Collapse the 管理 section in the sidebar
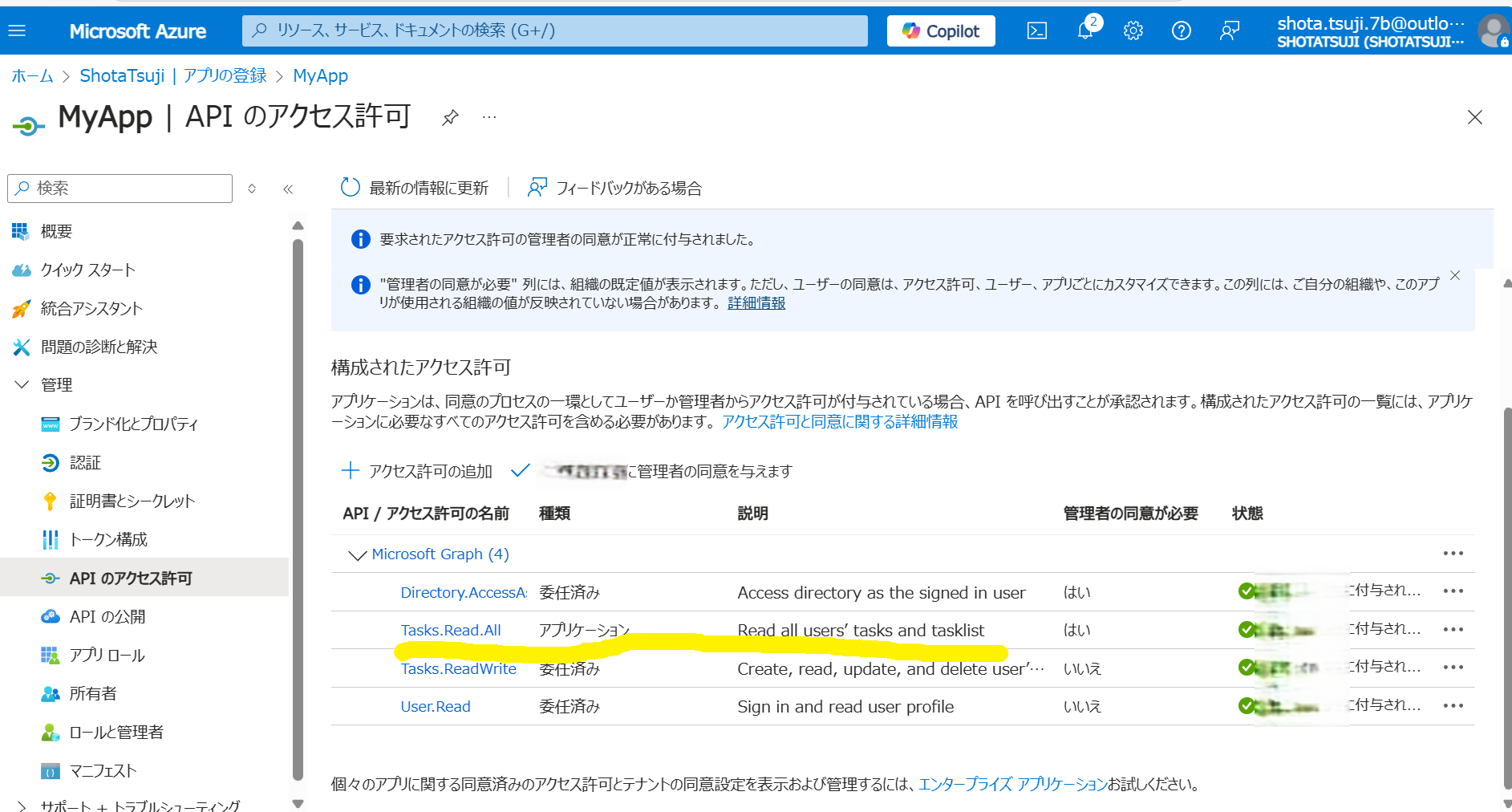Image resolution: width=1512 pixels, height=812 pixels. click(x=22, y=384)
